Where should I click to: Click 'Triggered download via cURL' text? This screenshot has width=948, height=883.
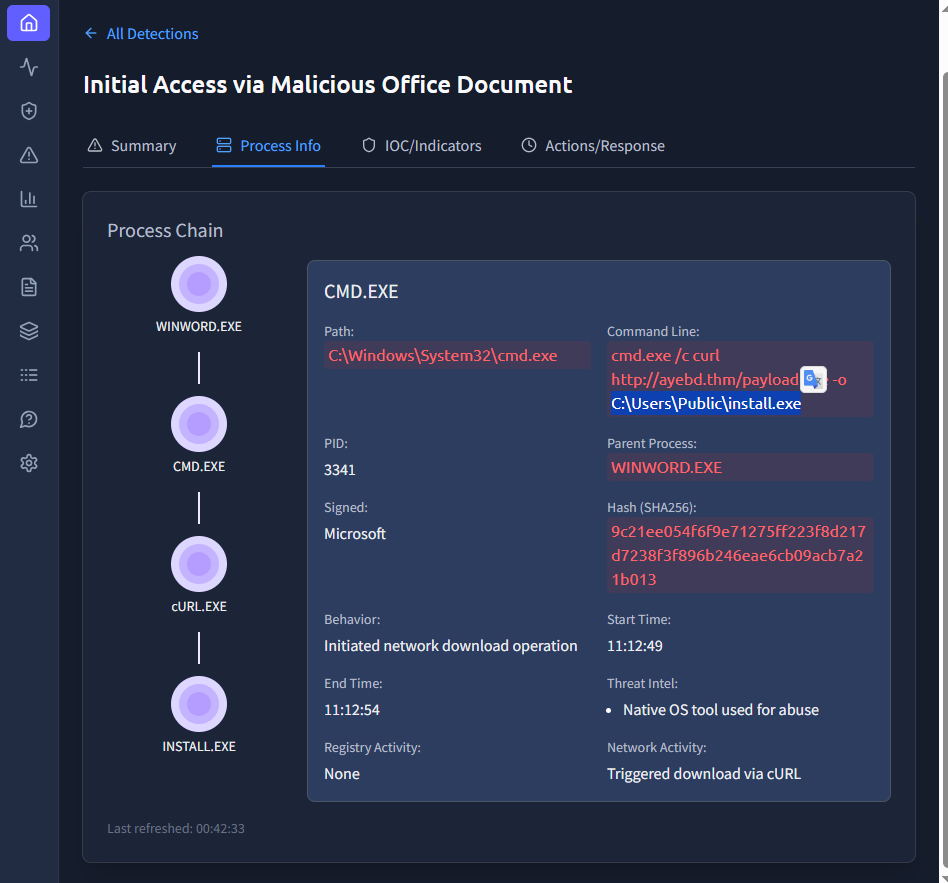[x=704, y=774]
